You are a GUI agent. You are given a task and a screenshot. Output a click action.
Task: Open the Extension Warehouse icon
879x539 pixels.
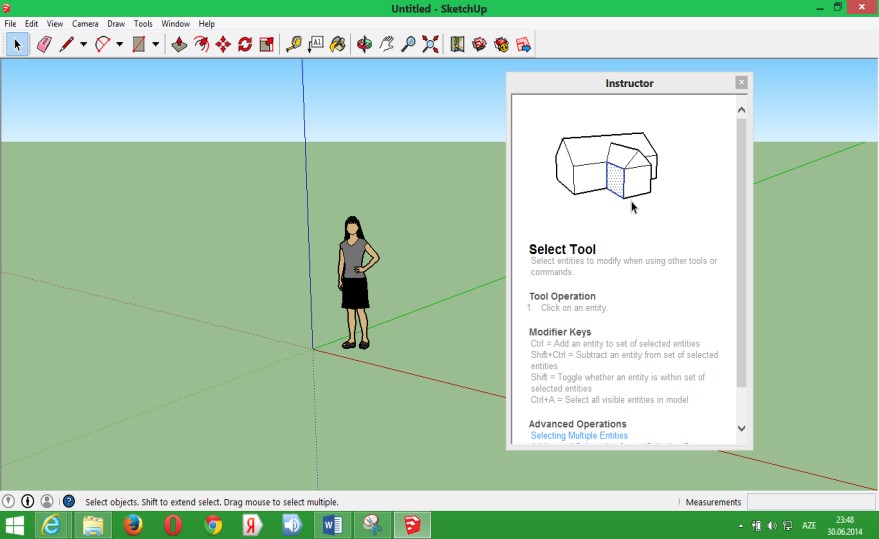(x=501, y=44)
